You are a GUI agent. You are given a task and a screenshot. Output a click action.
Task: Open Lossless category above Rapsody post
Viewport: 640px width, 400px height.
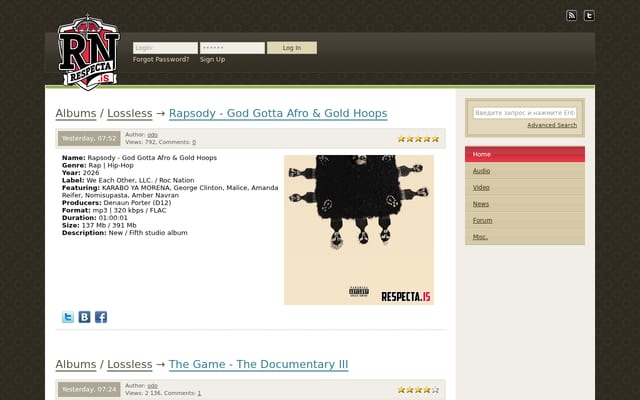click(130, 113)
